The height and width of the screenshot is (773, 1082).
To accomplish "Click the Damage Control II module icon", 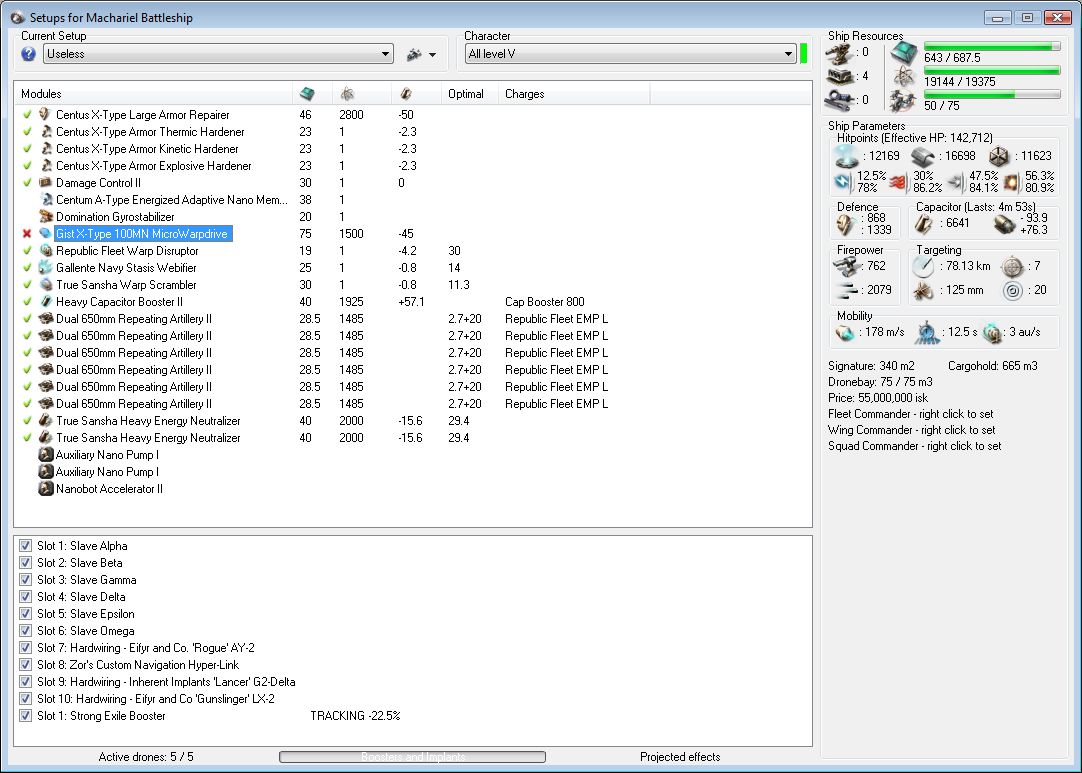I will point(45,183).
